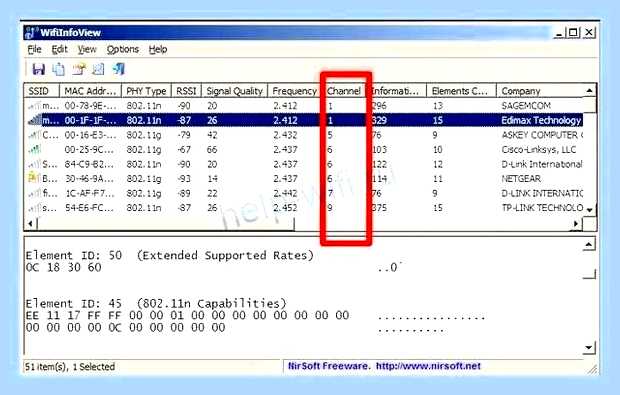Click signal icon of the TP-LINK row
Image resolution: width=620 pixels, height=395 pixels.
[x=34, y=208]
